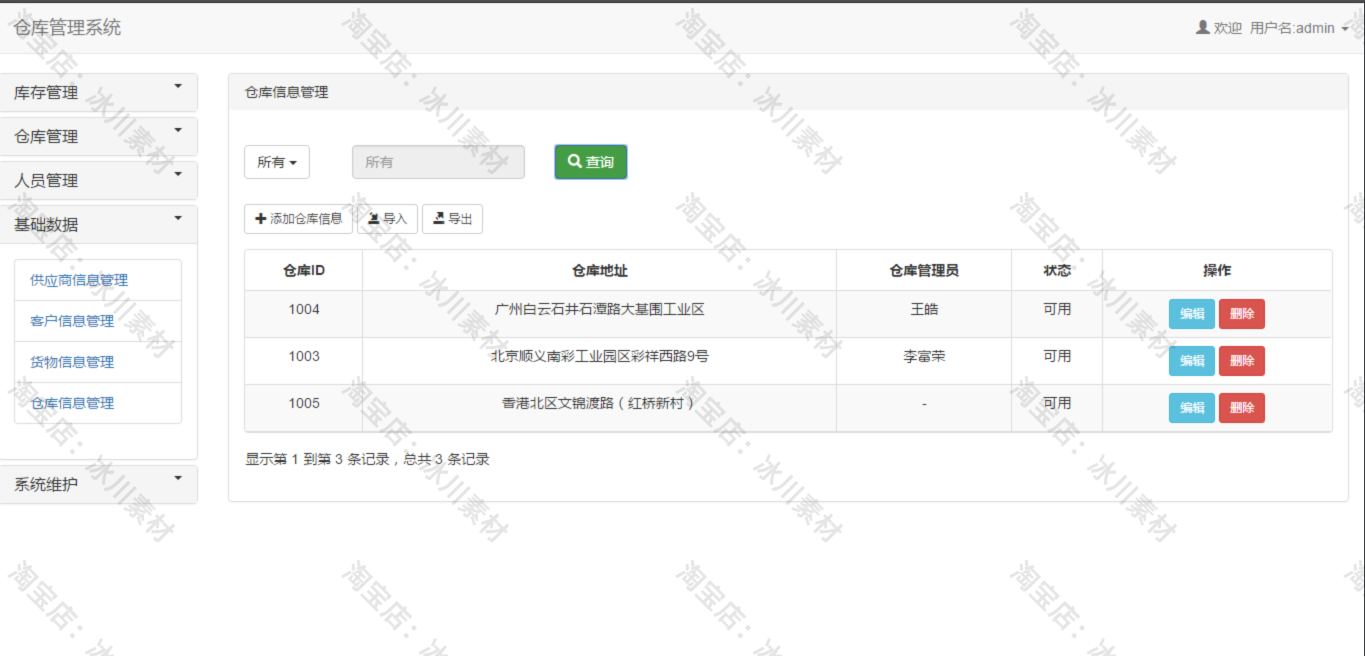Open 供应商信息管理 menu item
Viewport: 1365px width, 656px height.
[x=98, y=280]
